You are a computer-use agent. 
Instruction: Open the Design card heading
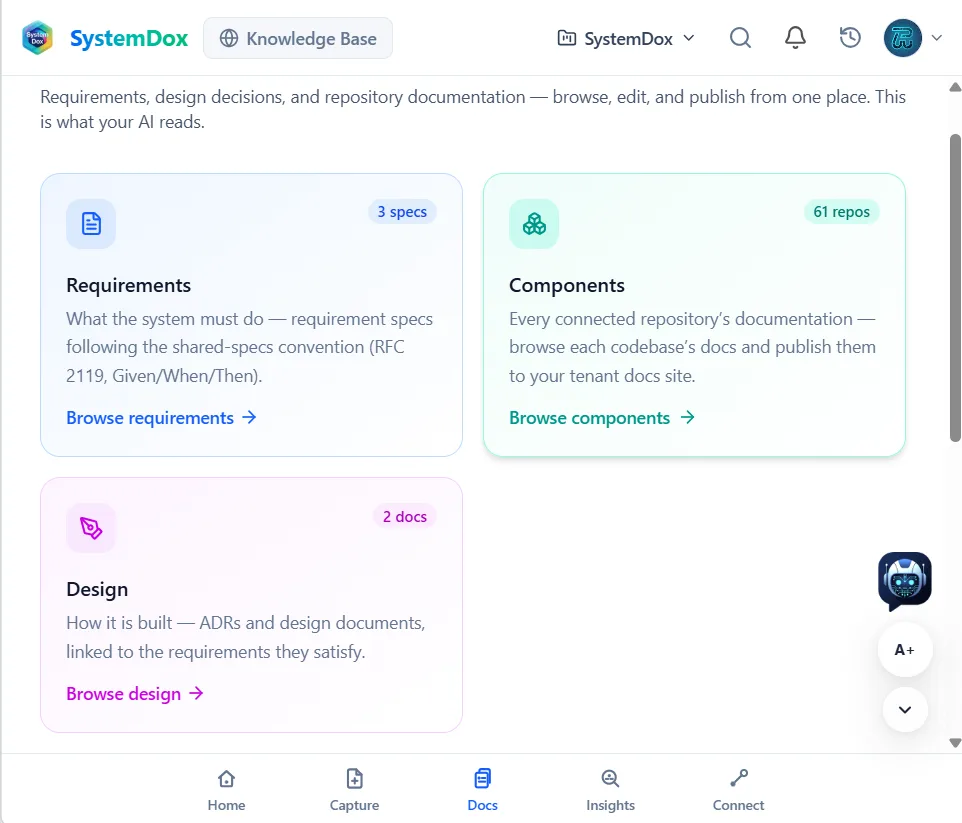98,590
